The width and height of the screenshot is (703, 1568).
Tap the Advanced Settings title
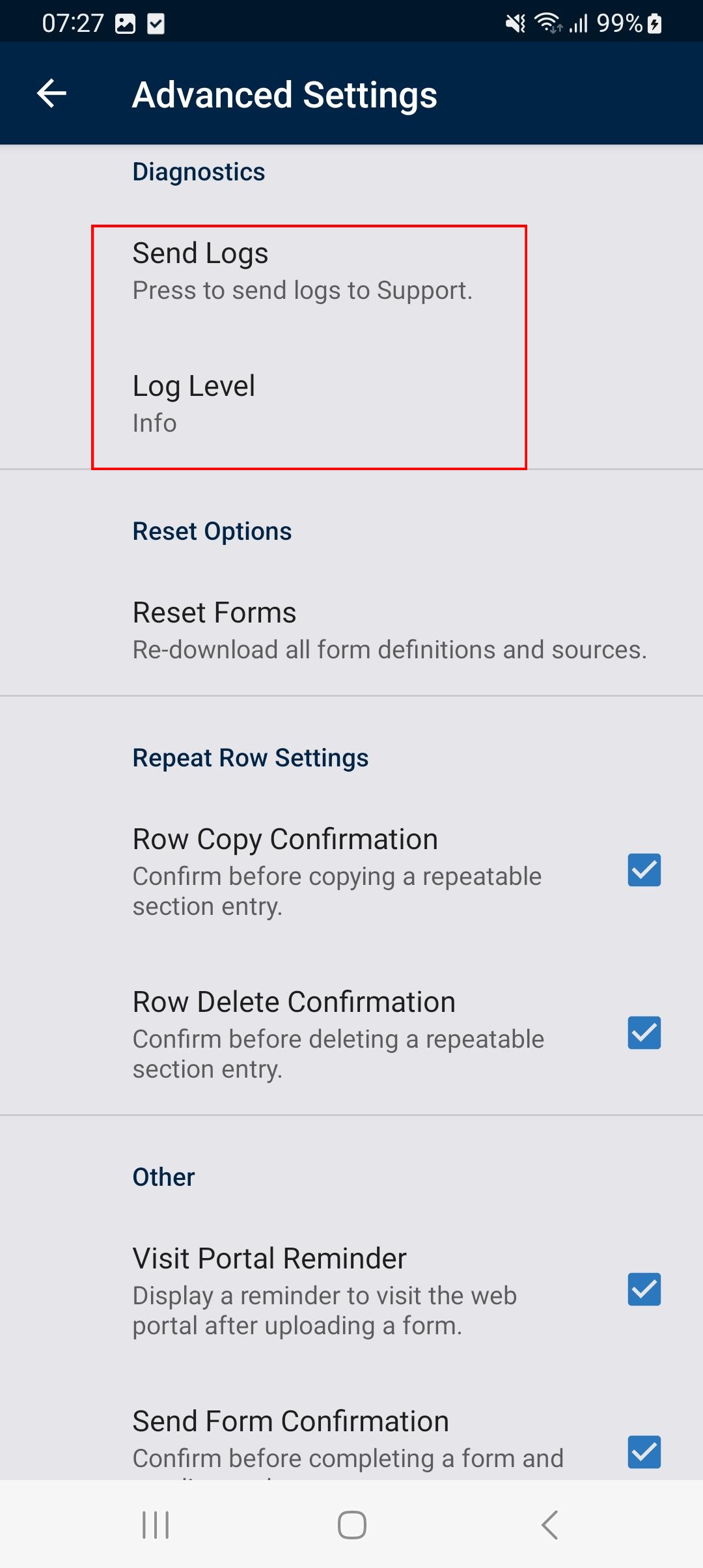click(284, 95)
